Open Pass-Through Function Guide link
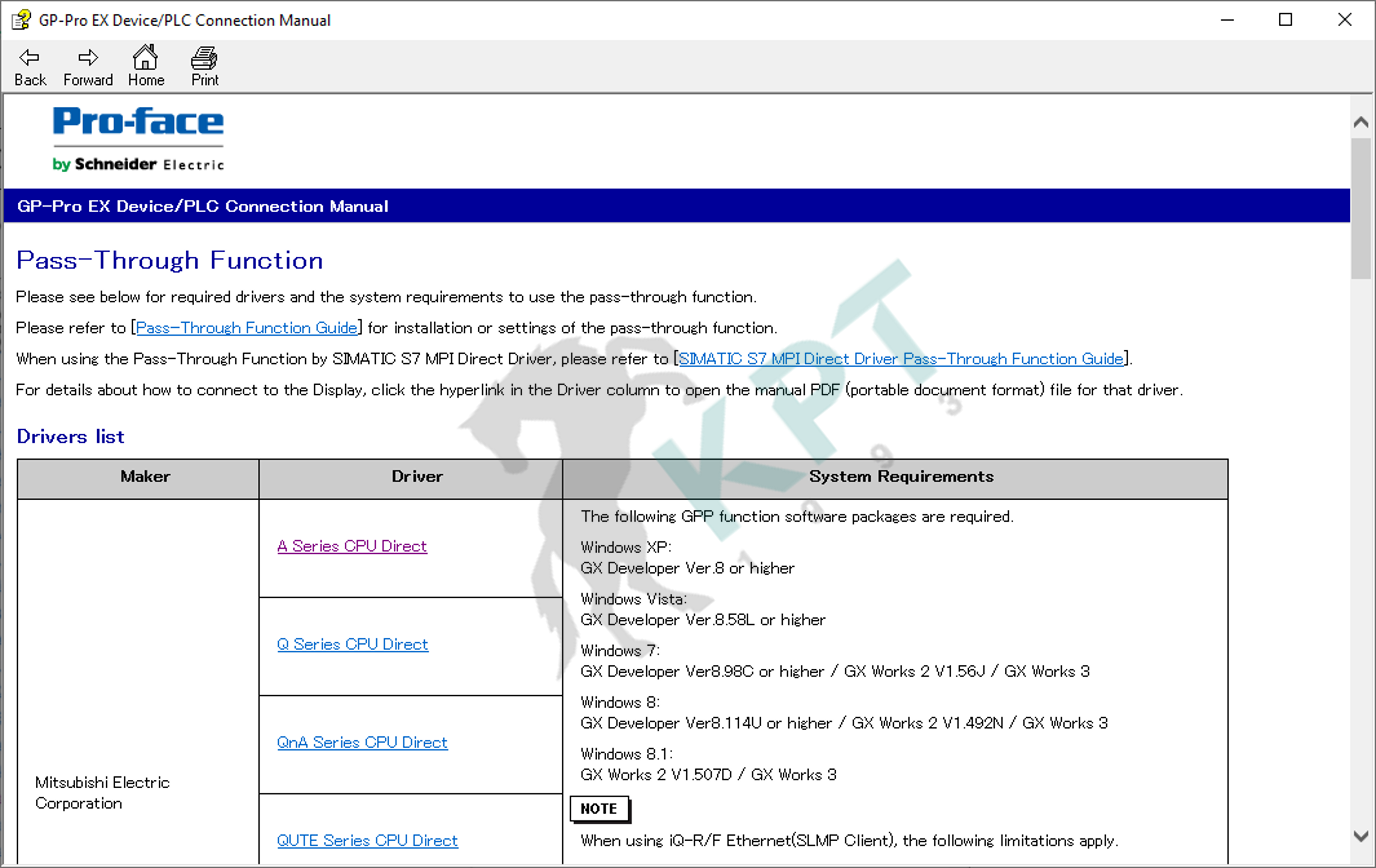 pos(246,328)
